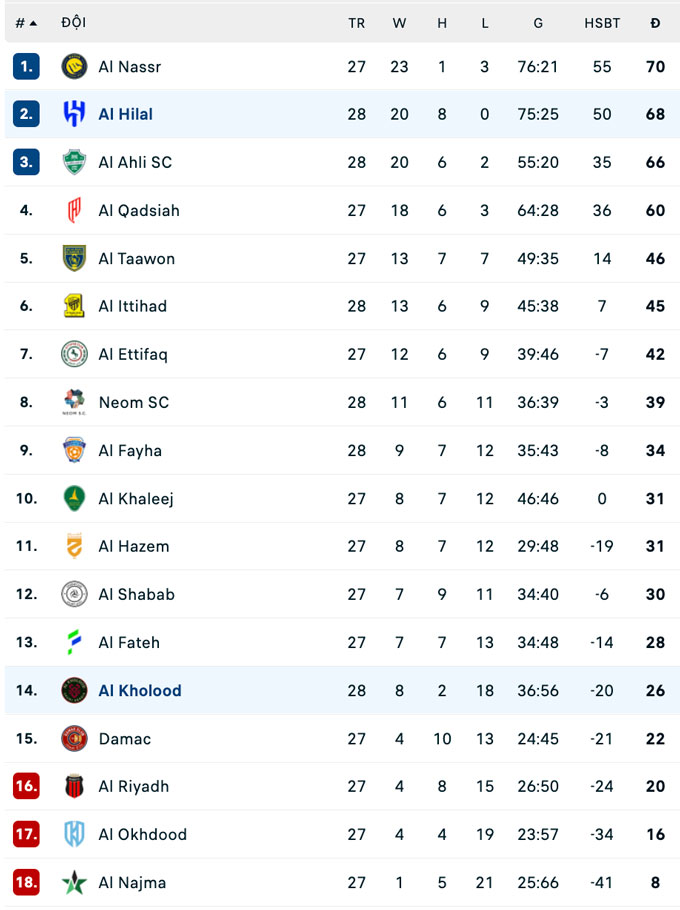This screenshot has width=680, height=910.
Task: Click the Al Najma star emblem
Action: [x=75, y=882]
